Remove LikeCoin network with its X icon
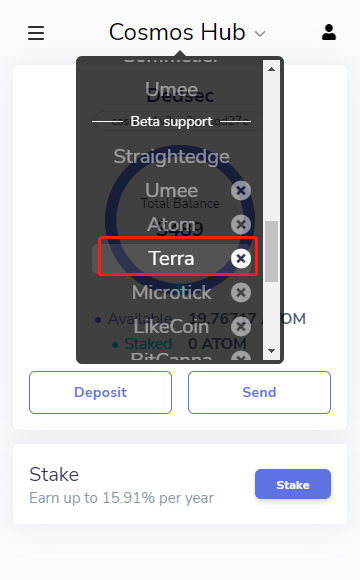The width and height of the screenshot is (360, 580). pos(241,327)
